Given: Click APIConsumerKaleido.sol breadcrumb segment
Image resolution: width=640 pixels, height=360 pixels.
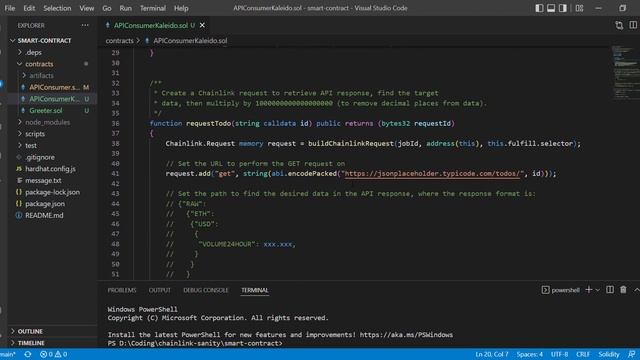Looking at the screenshot, I should coord(190,41).
